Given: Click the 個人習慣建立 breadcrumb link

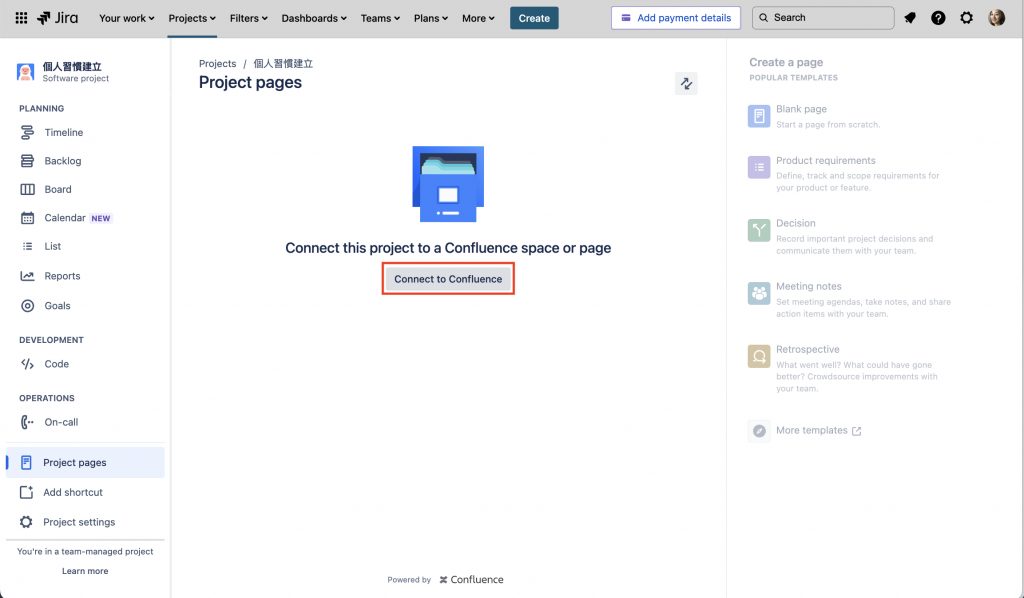Looking at the screenshot, I should pyautogui.click(x=283, y=63).
